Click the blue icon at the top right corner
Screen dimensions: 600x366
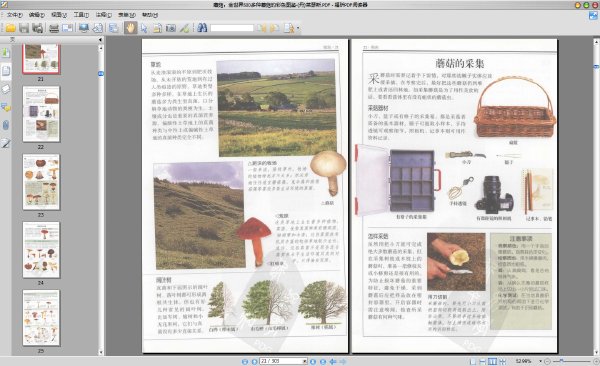[593, 16]
